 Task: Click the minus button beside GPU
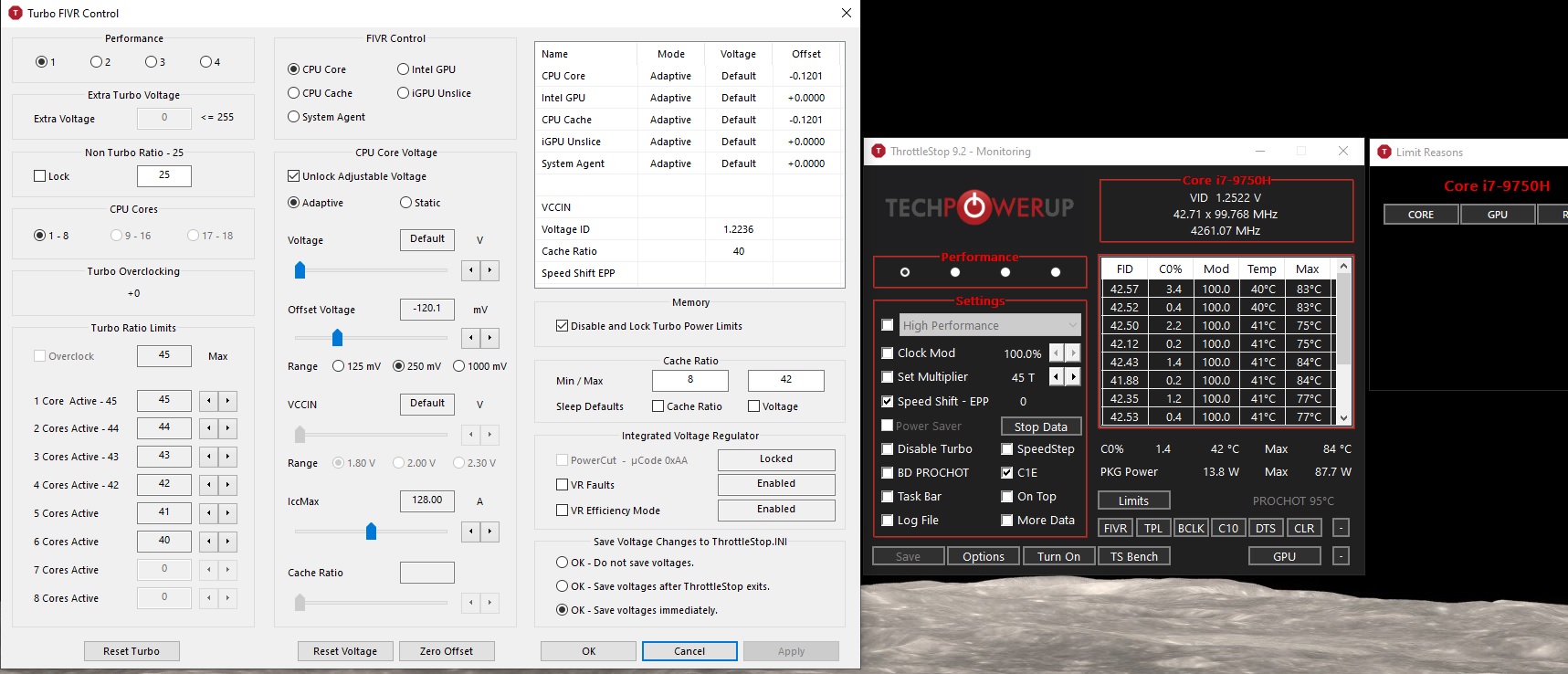(1341, 556)
